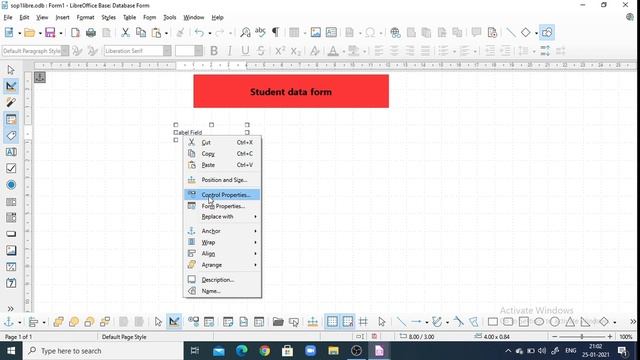The height and width of the screenshot is (360, 640).
Task: Click the highlighting color icon
Action: coord(353,51)
